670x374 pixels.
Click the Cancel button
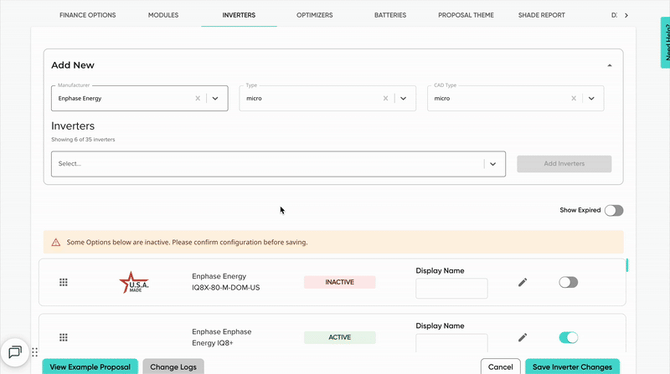click(500, 367)
